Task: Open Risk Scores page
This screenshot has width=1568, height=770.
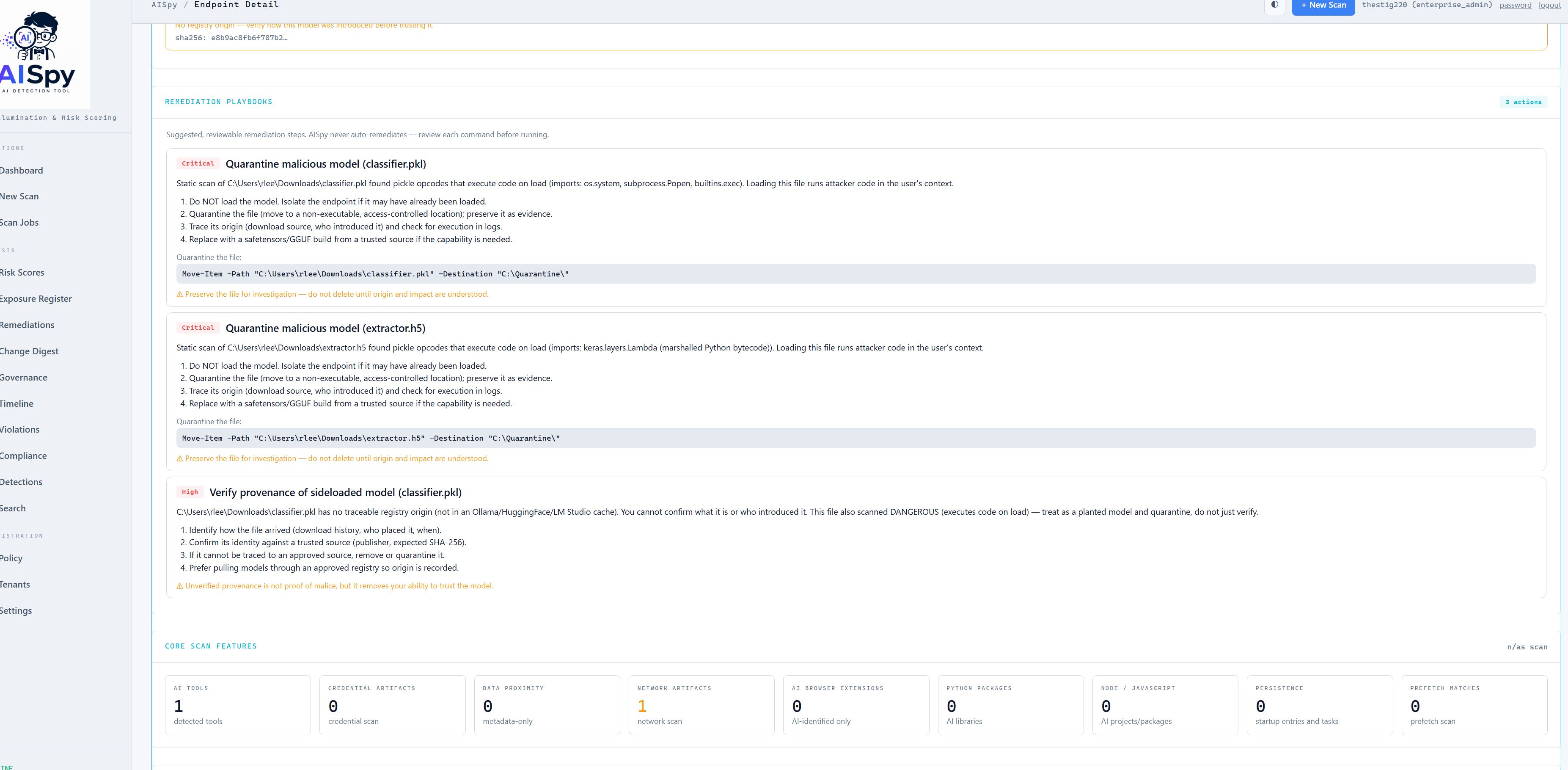Action: tap(22, 272)
